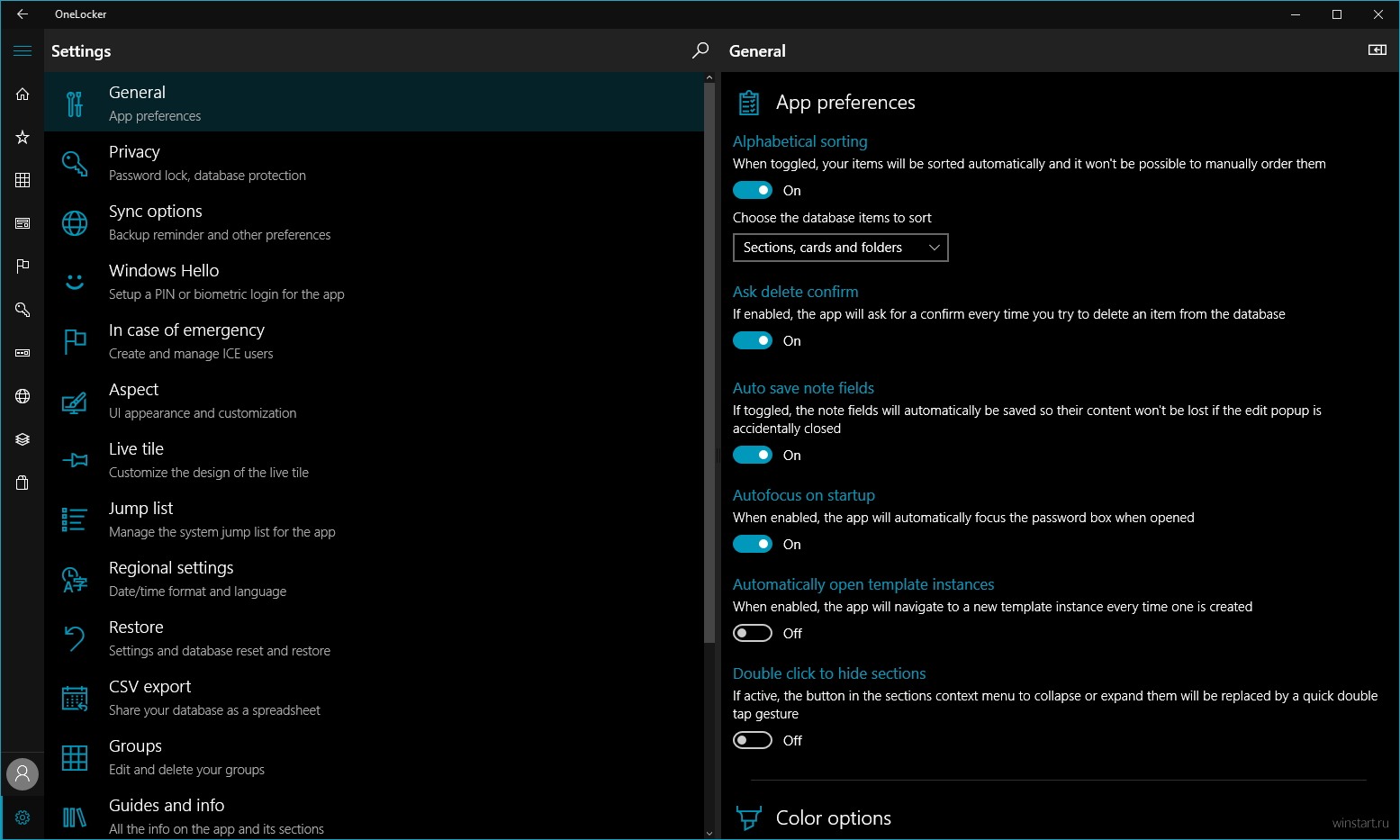1400x840 pixels.
Task: Open the hamburger navigation menu
Action: click(x=23, y=51)
